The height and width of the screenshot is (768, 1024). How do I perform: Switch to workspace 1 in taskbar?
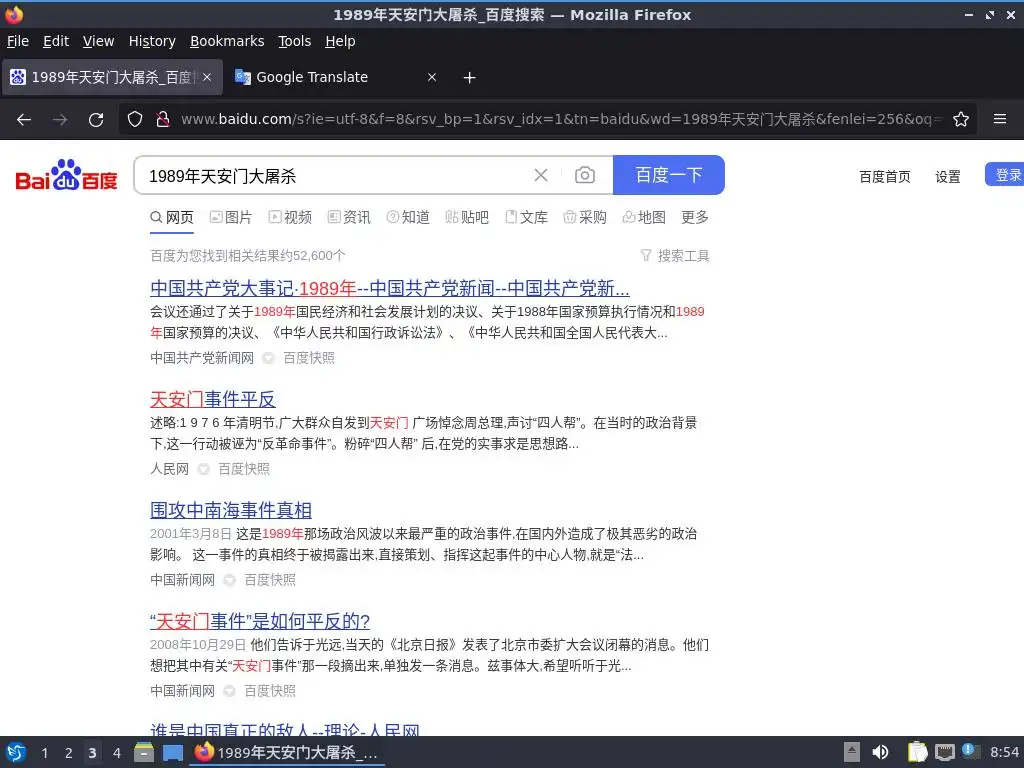pos(44,753)
